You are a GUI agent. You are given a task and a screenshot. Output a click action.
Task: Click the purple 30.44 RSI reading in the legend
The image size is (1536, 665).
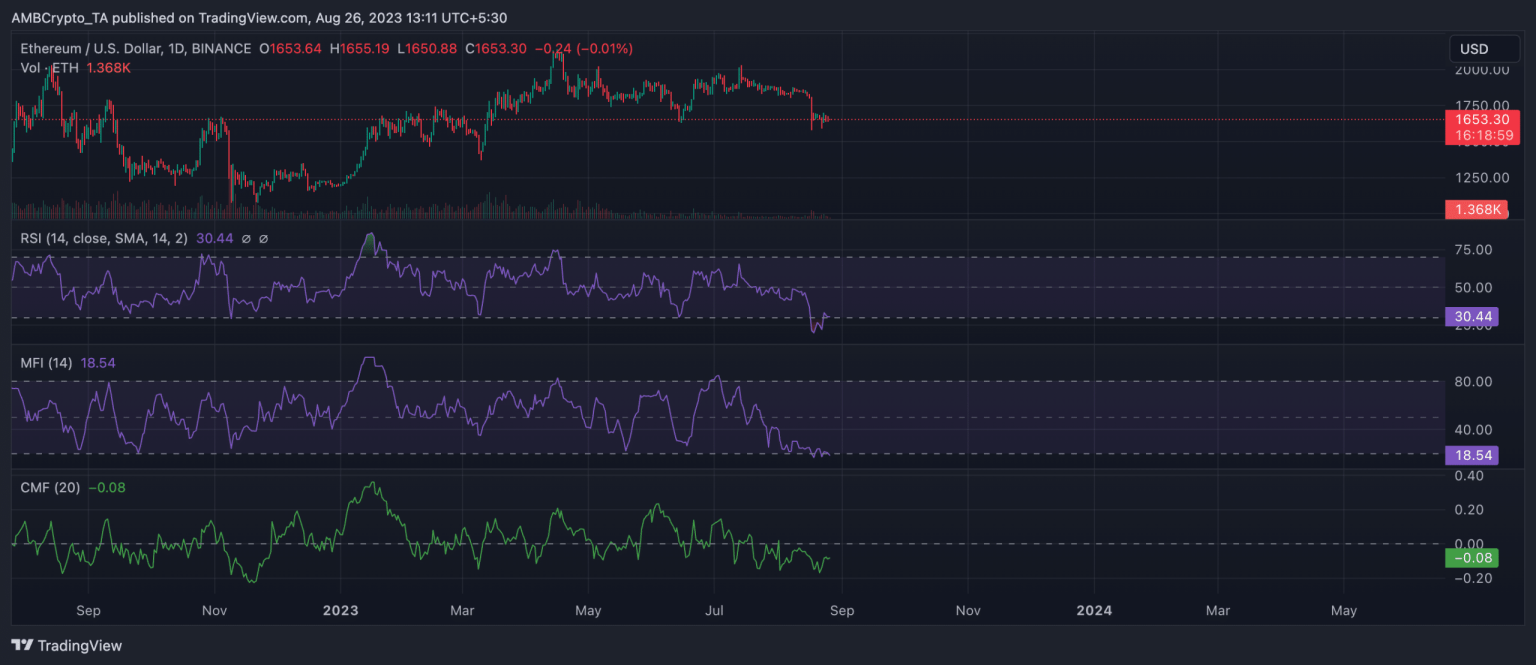click(x=214, y=239)
